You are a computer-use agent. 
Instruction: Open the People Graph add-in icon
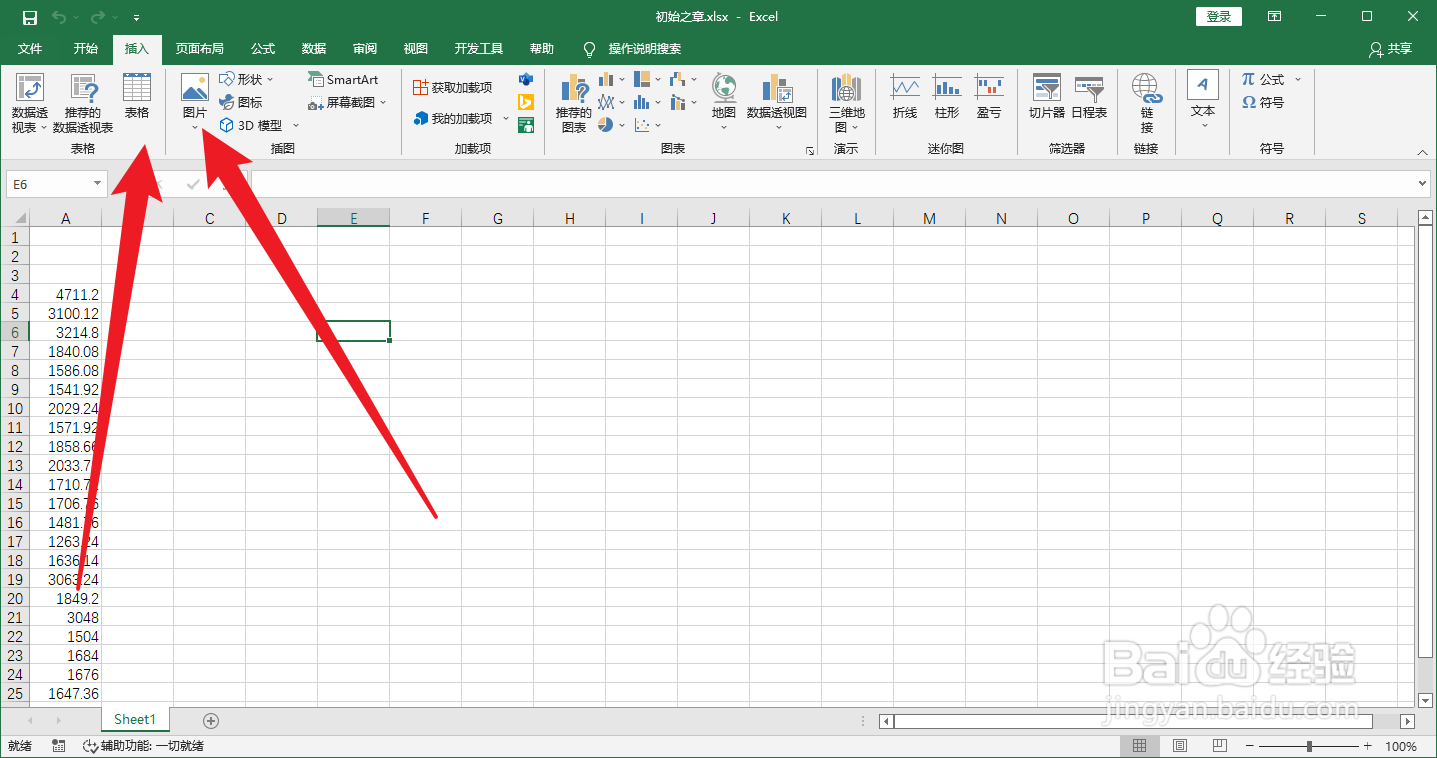(526, 125)
